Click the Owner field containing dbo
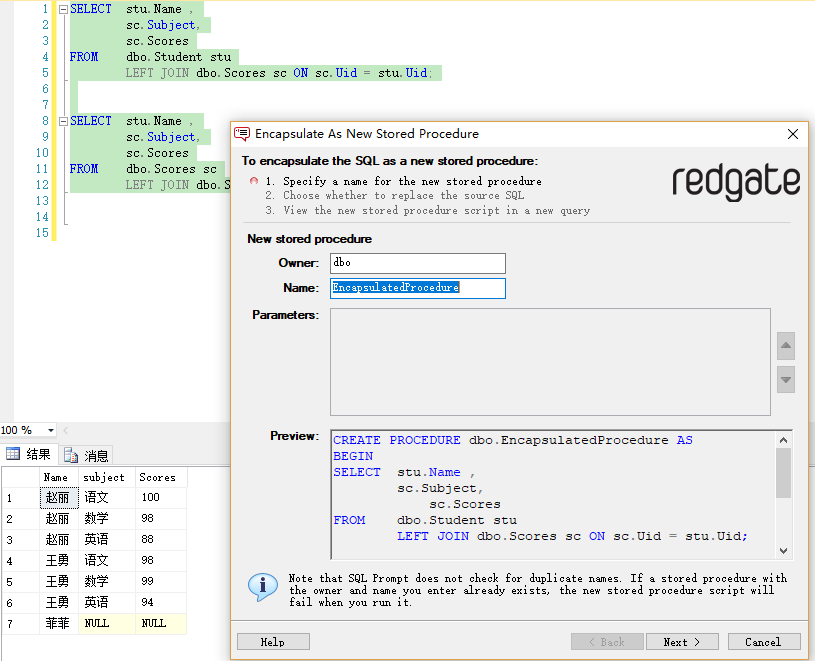 click(x=417, y=263)
